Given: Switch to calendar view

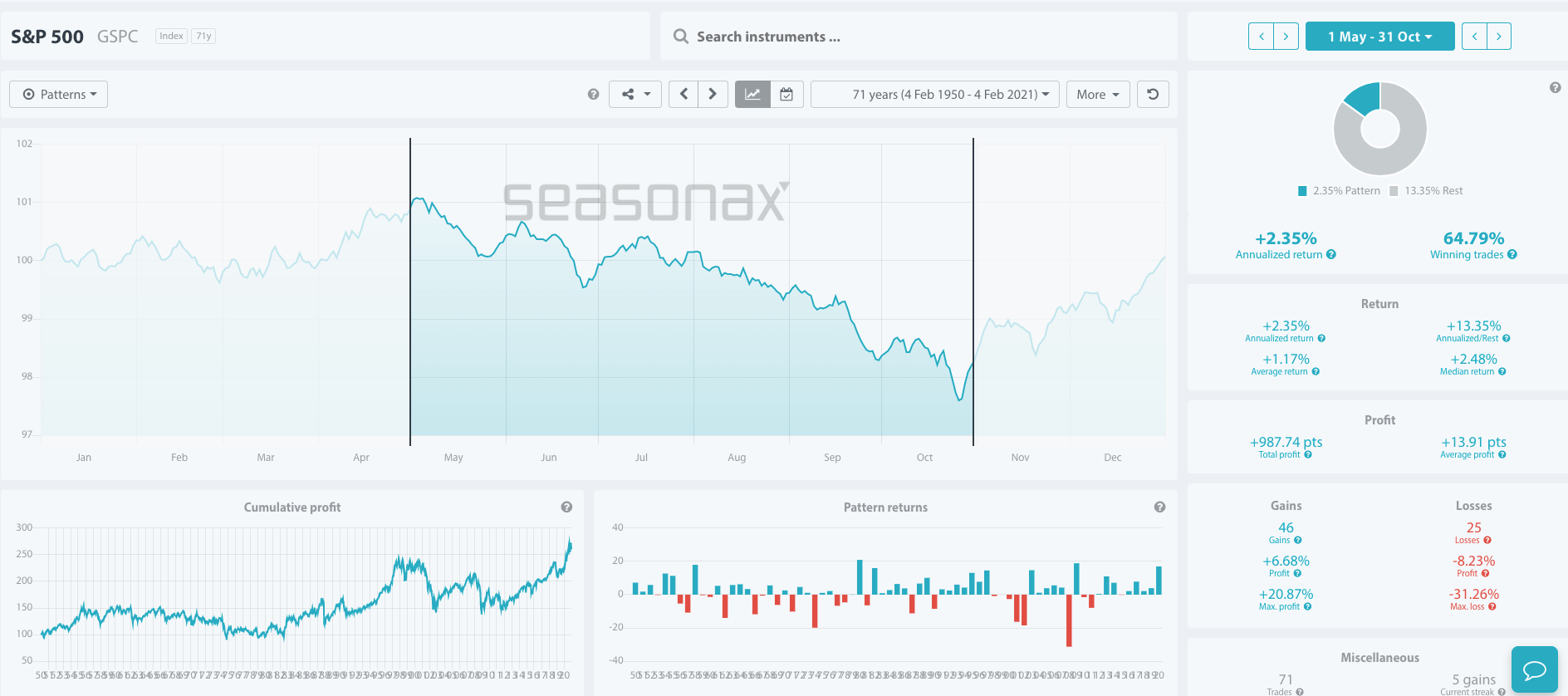Looking at the screenshot, I should (x=786, y=94).
